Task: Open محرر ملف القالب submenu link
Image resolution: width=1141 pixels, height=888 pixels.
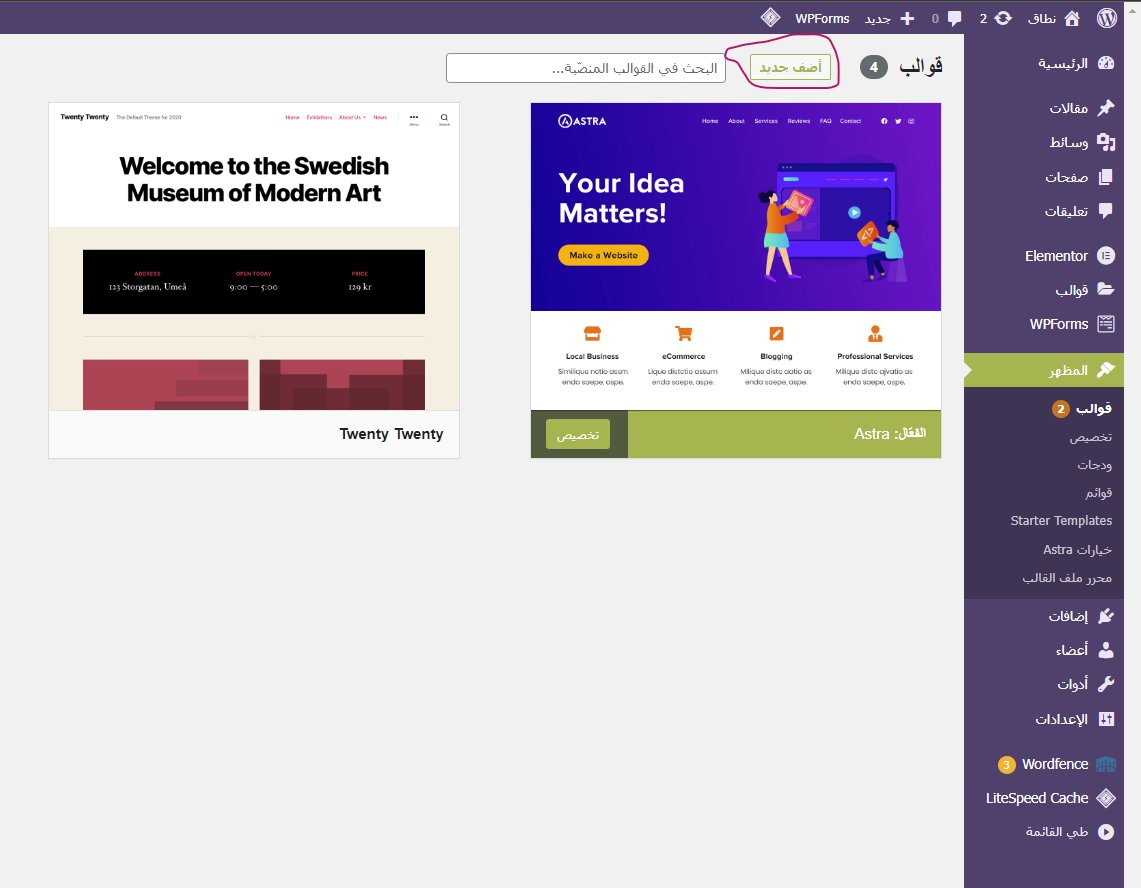Action: [x=1067, y=578]
